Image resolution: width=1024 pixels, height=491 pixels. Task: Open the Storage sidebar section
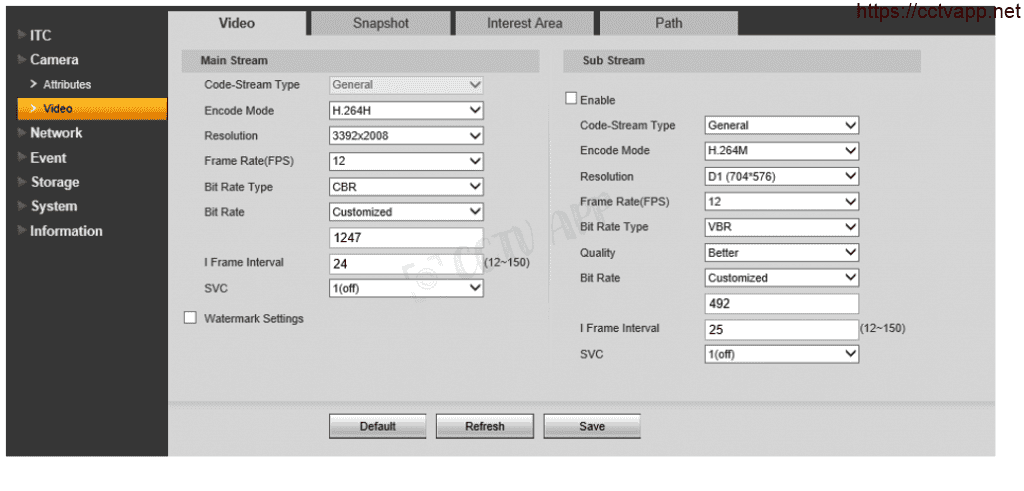coord(54,182)
